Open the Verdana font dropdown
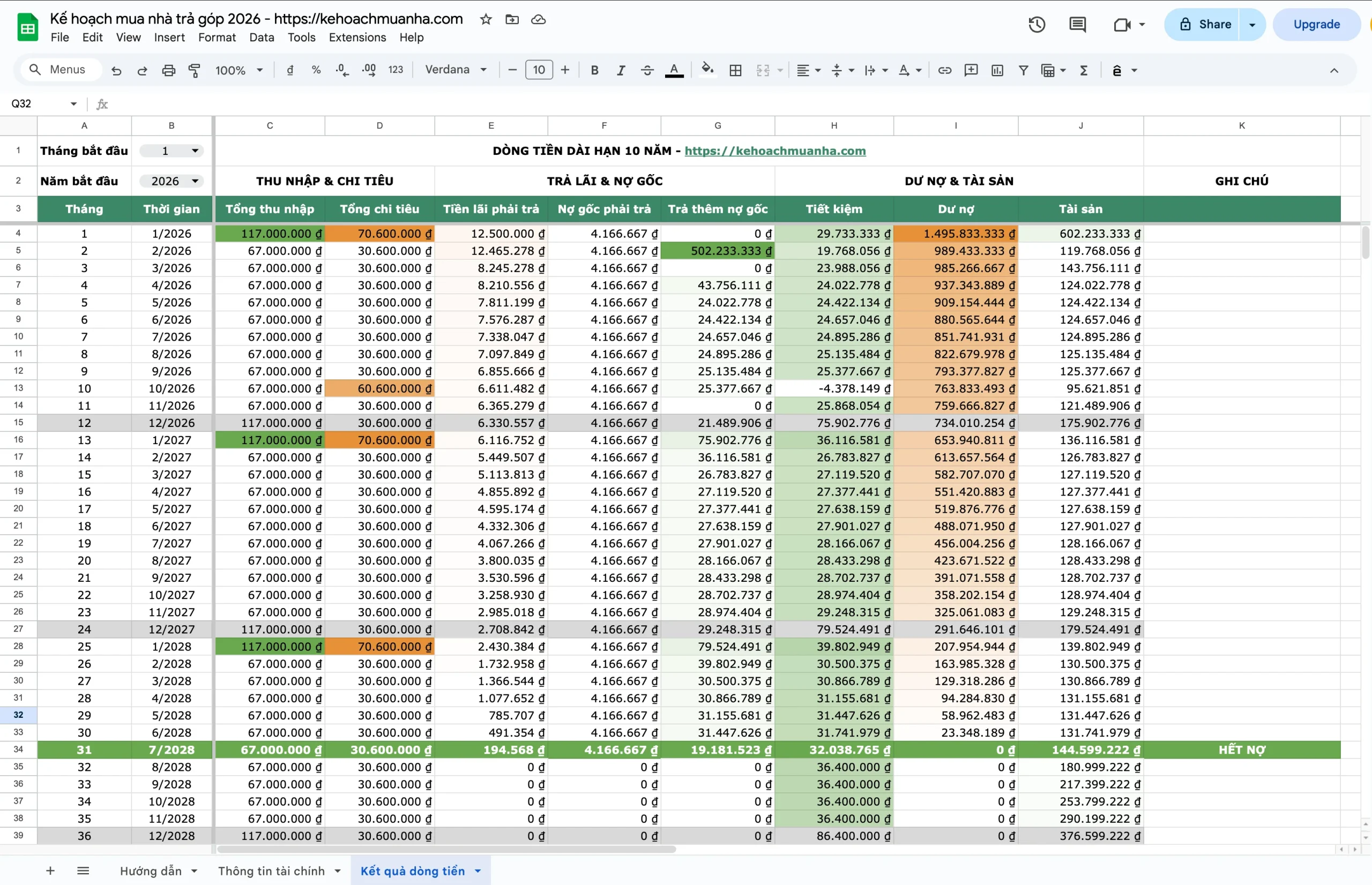The height and width of the screenshot is (885, 1372). pyautogui.click(x=456, y=70)
